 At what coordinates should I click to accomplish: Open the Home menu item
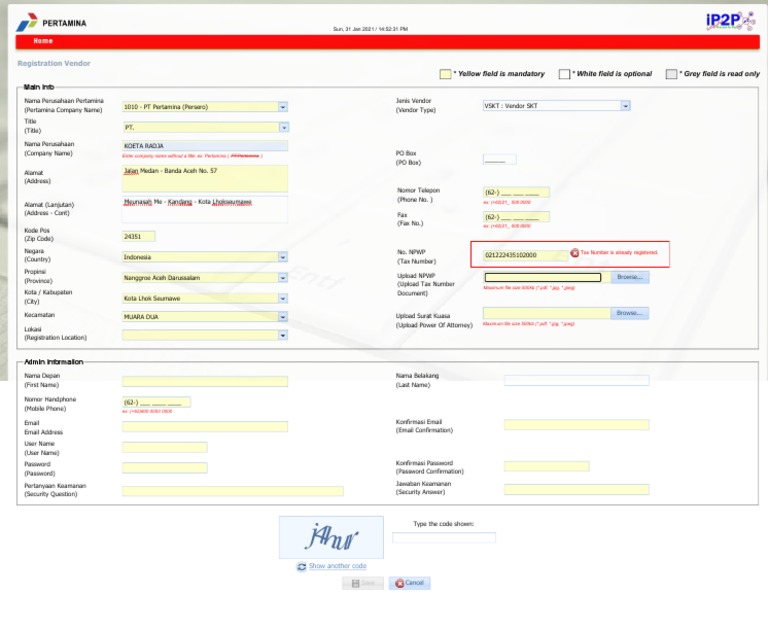pos(43,41)
